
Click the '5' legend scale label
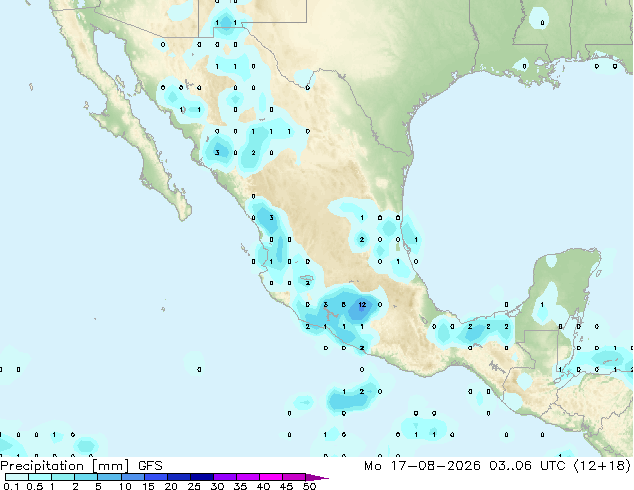coord(98,486)
